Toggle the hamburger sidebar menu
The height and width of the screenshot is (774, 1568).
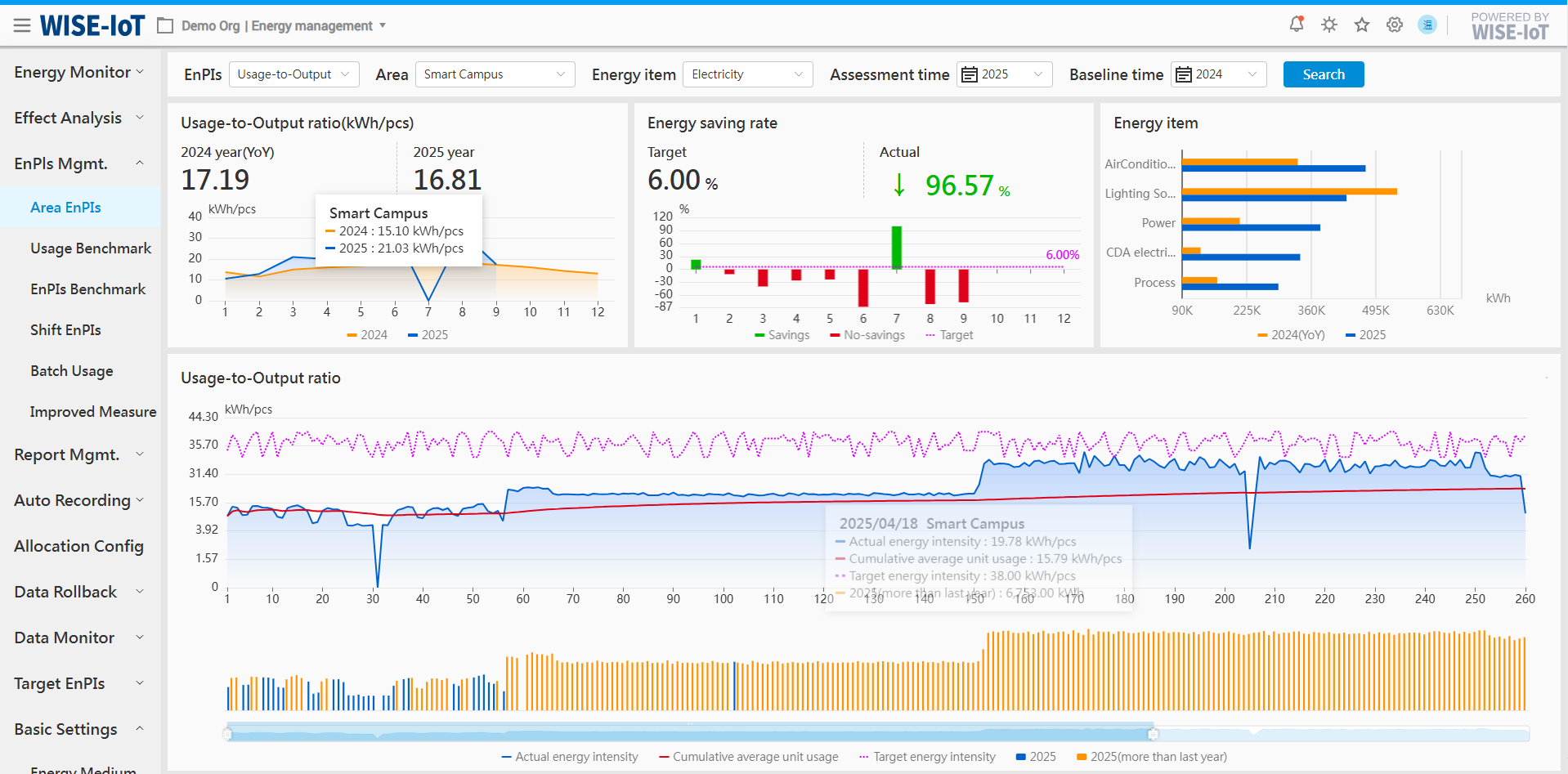click(x=22, y=26)
